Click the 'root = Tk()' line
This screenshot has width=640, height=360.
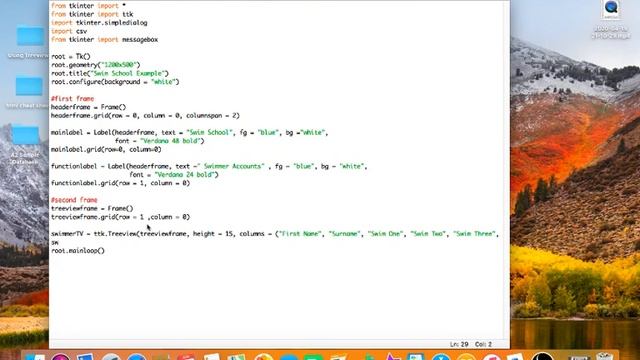tap(71, 56)
